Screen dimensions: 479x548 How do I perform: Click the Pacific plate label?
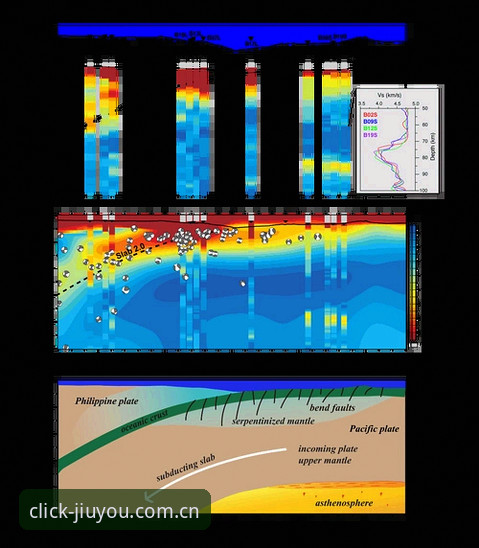[374, 429]
